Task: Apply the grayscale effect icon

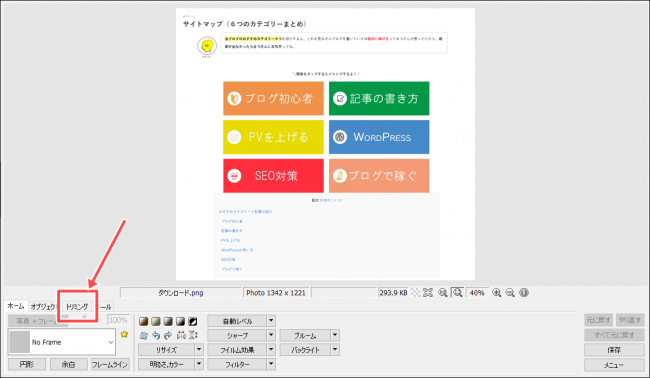Action: (168, 321)
